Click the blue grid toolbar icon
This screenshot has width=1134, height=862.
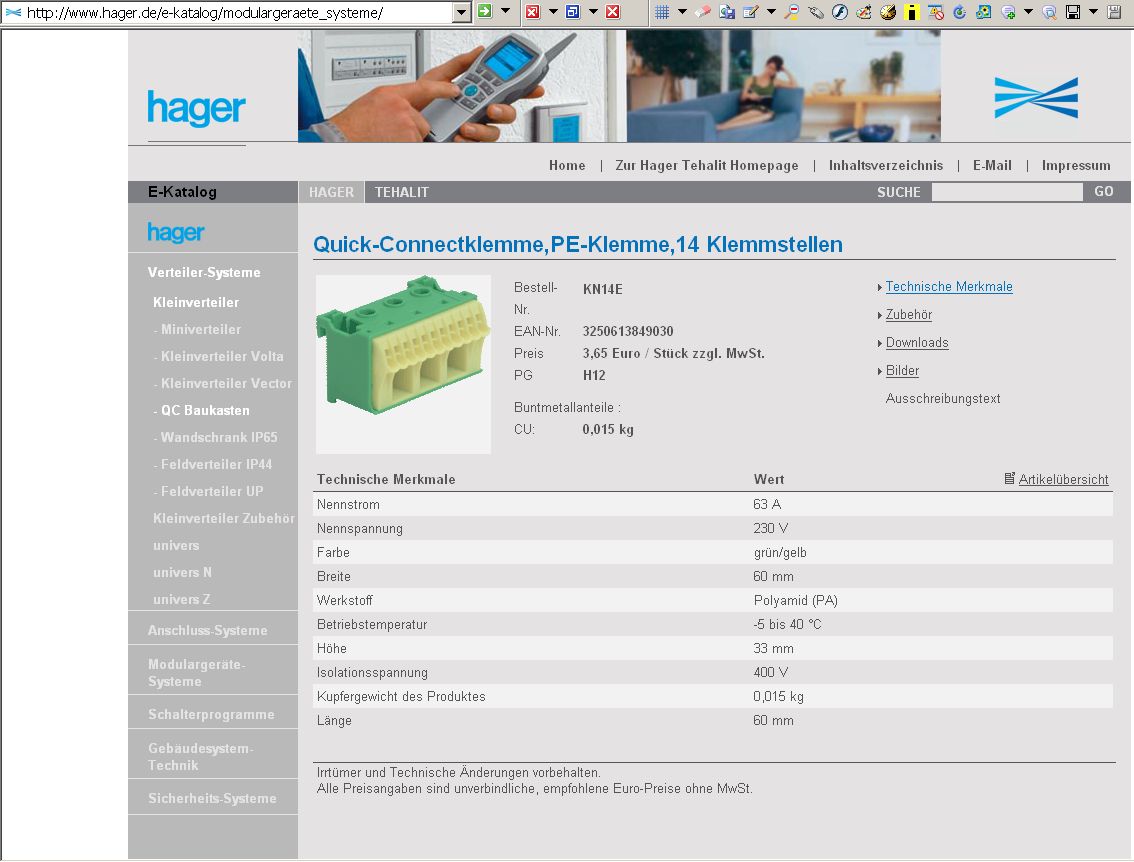click(x=662, y=12)
